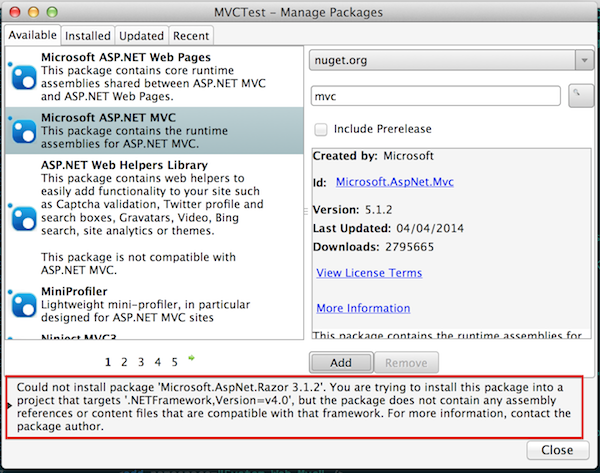Expand the error message disclosure arrow

click(10, 405)
